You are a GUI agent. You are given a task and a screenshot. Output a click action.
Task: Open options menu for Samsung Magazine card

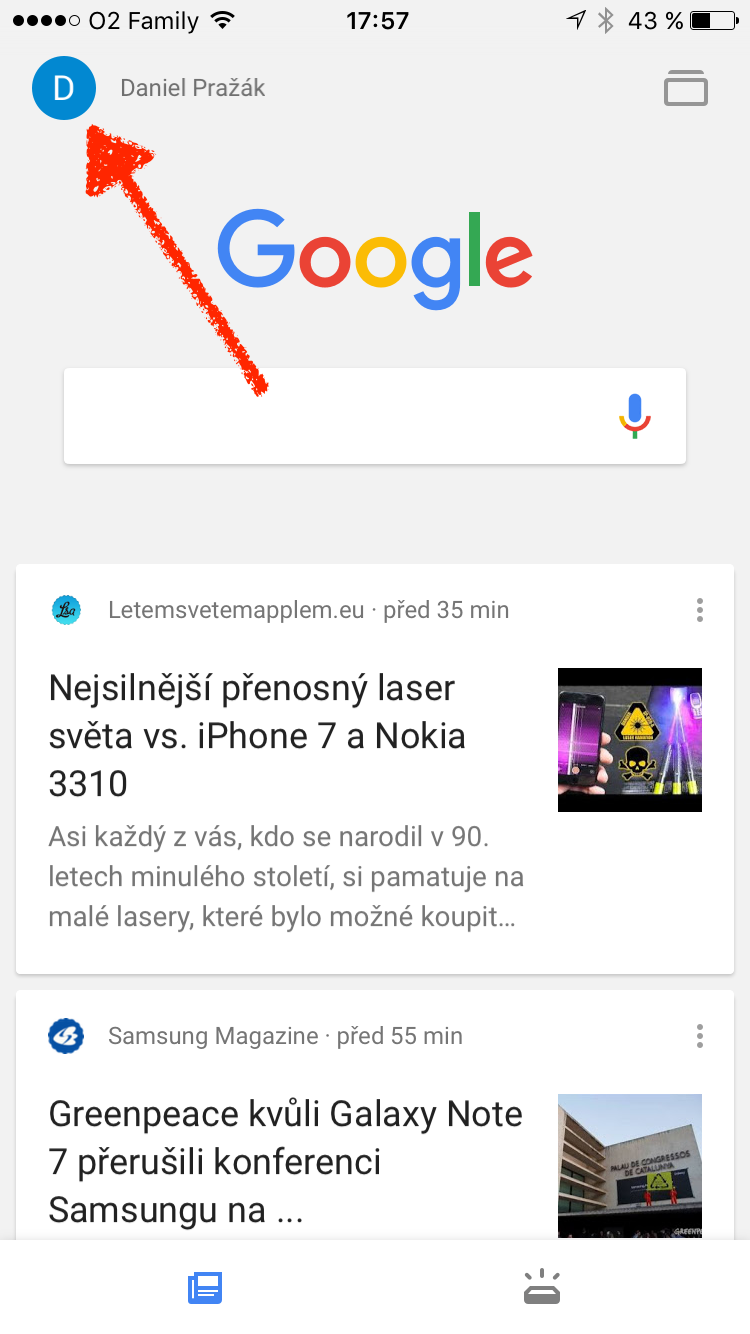pos(700,1035)
